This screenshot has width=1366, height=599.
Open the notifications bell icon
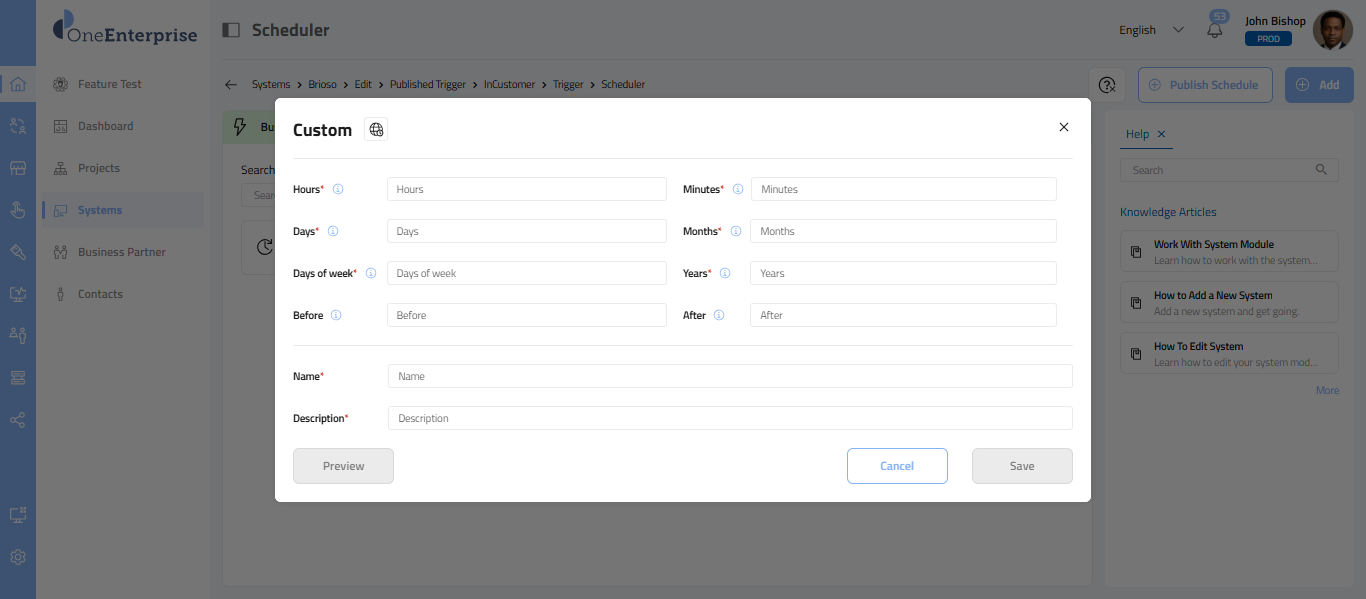click(1215, 30)
